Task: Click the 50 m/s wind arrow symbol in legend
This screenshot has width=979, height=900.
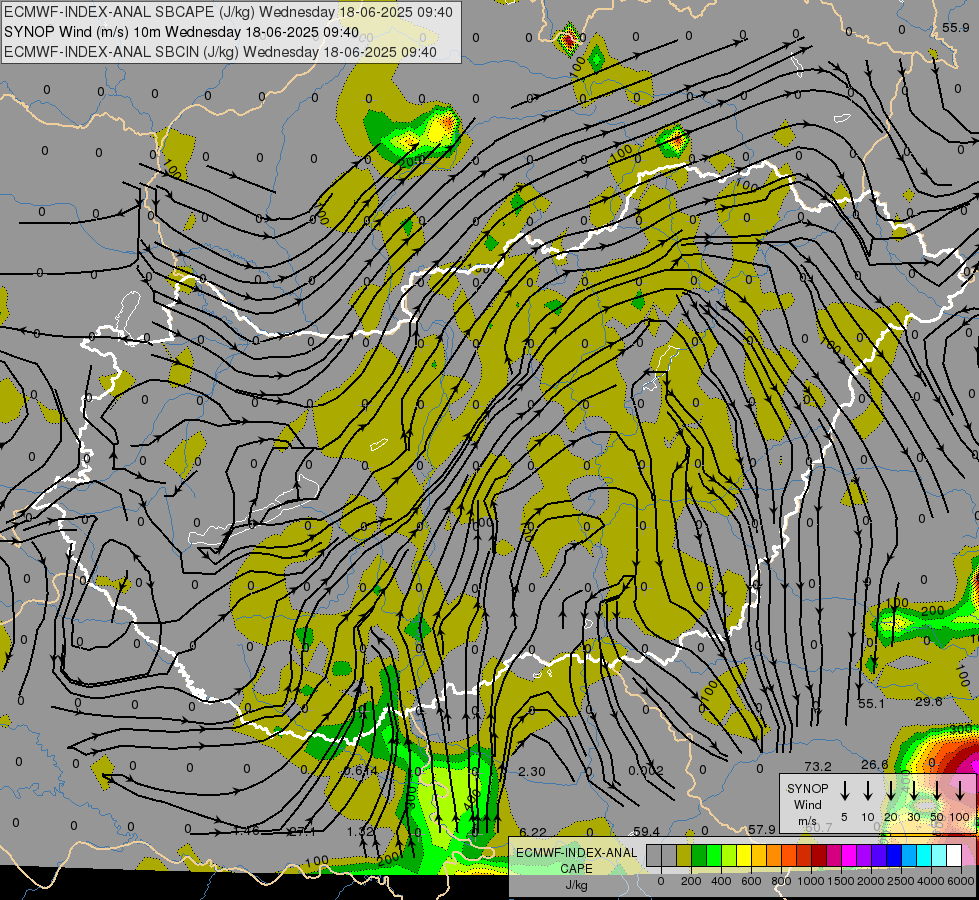Action: [937, 791]
